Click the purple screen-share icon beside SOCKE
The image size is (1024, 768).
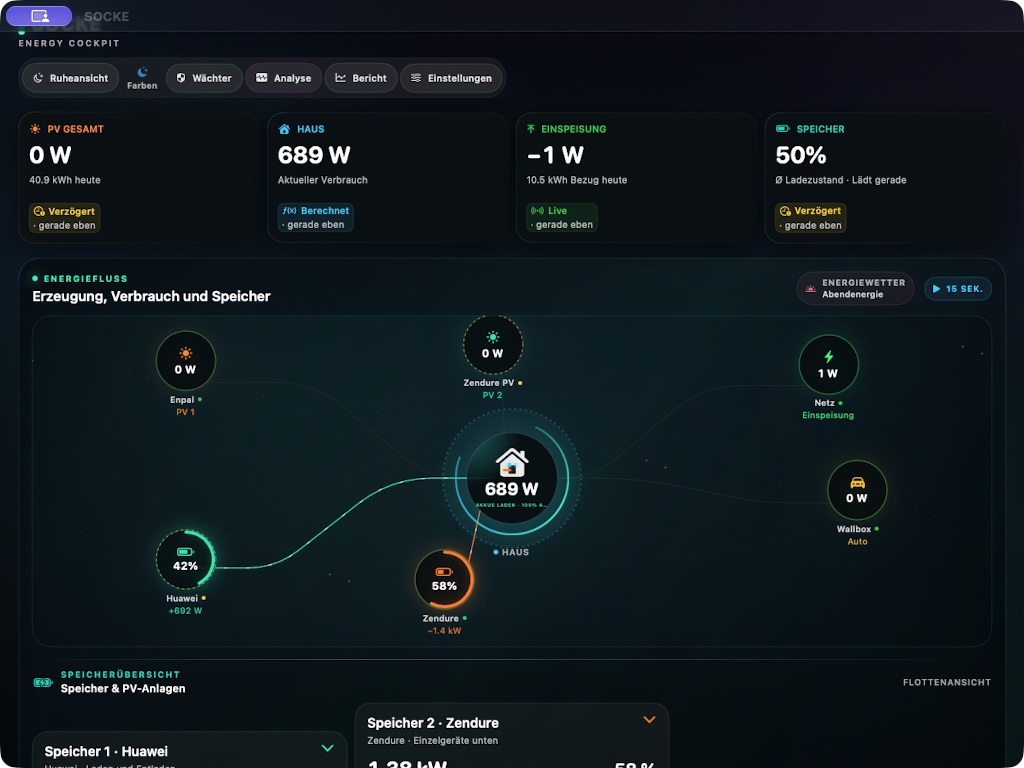pyautogui.click(x=39, y=16)
